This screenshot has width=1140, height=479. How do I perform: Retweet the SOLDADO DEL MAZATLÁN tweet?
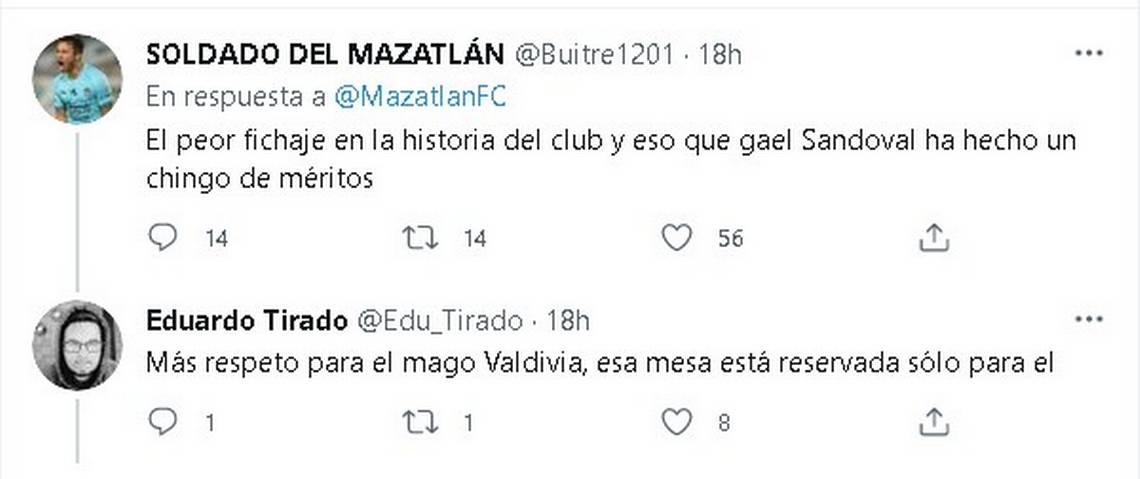420,237
